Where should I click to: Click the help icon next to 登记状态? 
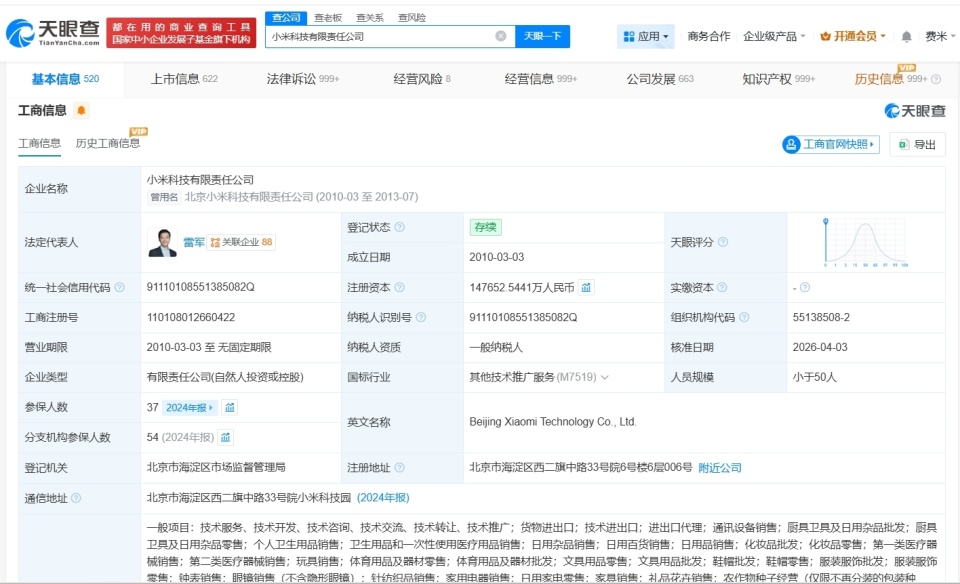(399, 227)
